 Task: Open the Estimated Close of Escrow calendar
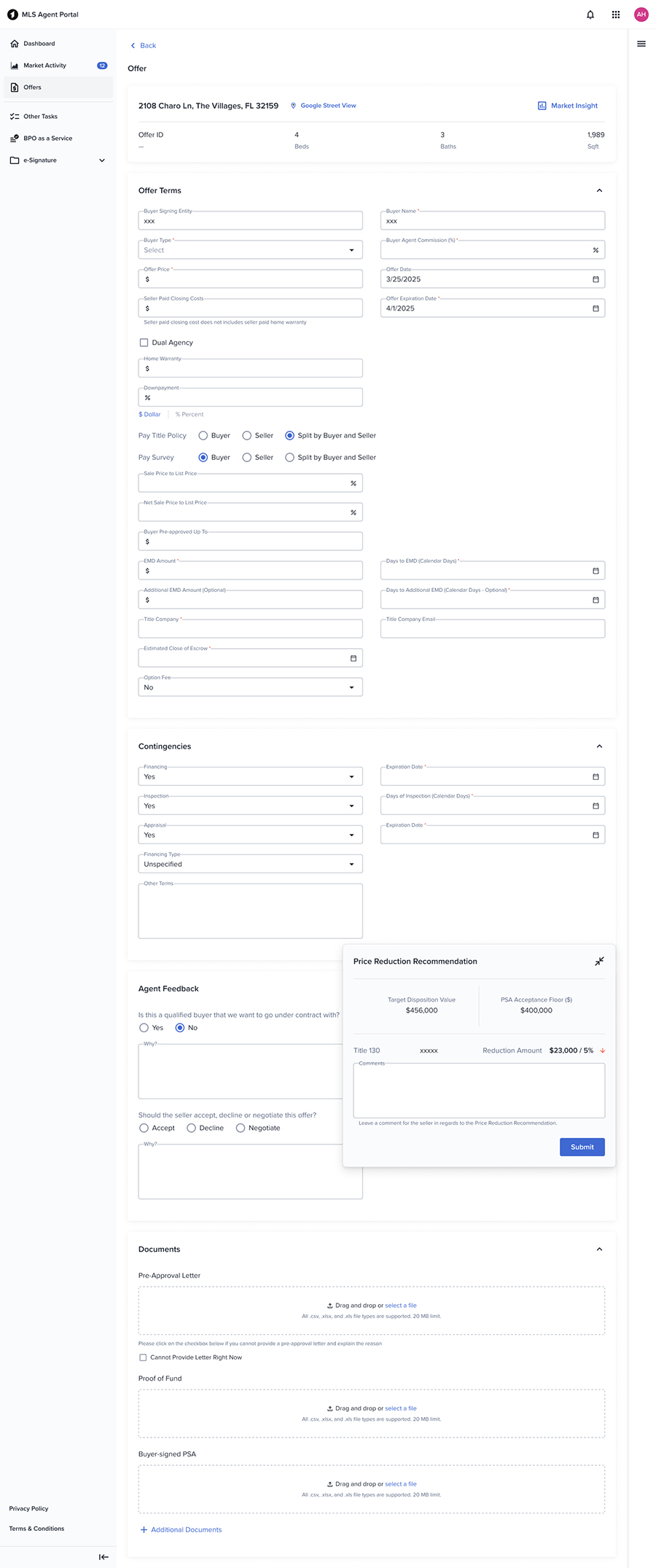(x=354, y=658)
